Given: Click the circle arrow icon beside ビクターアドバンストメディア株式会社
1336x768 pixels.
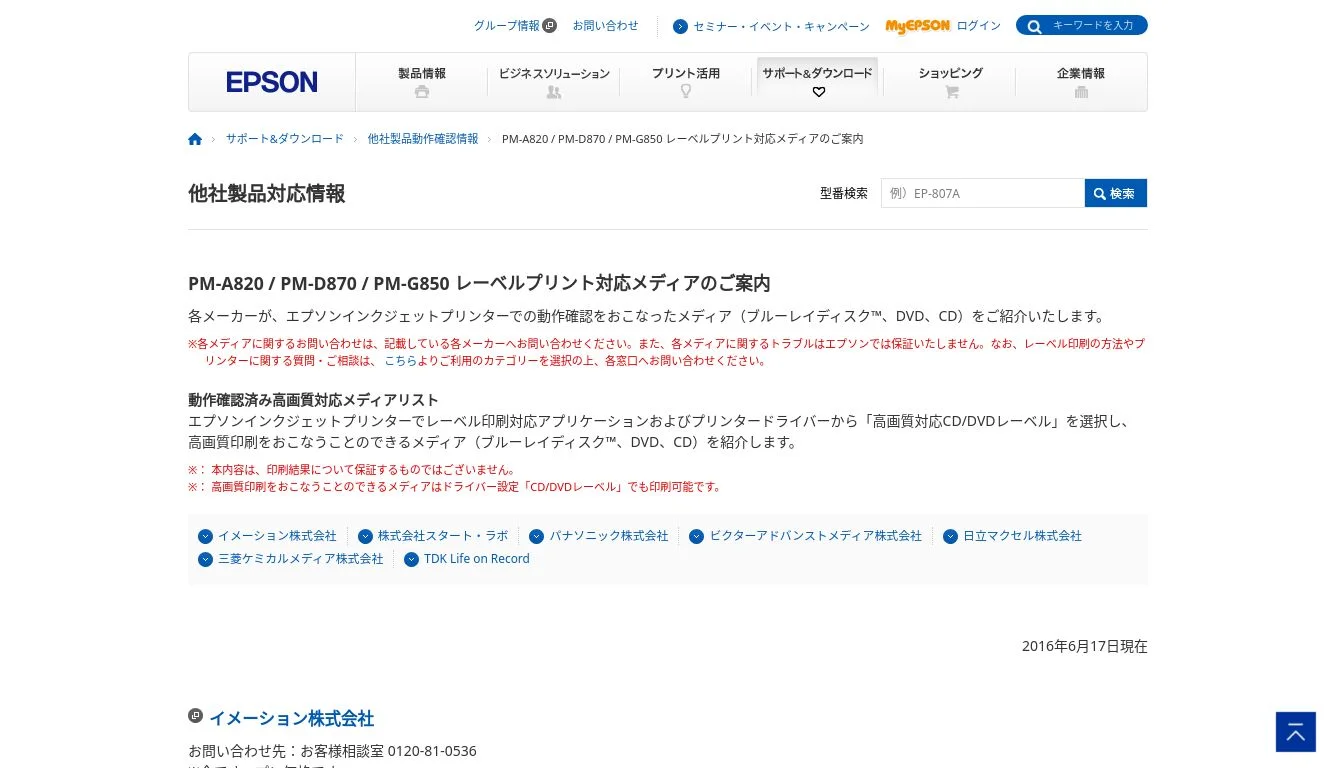Looking at the screenshot, I should [696, 537].
